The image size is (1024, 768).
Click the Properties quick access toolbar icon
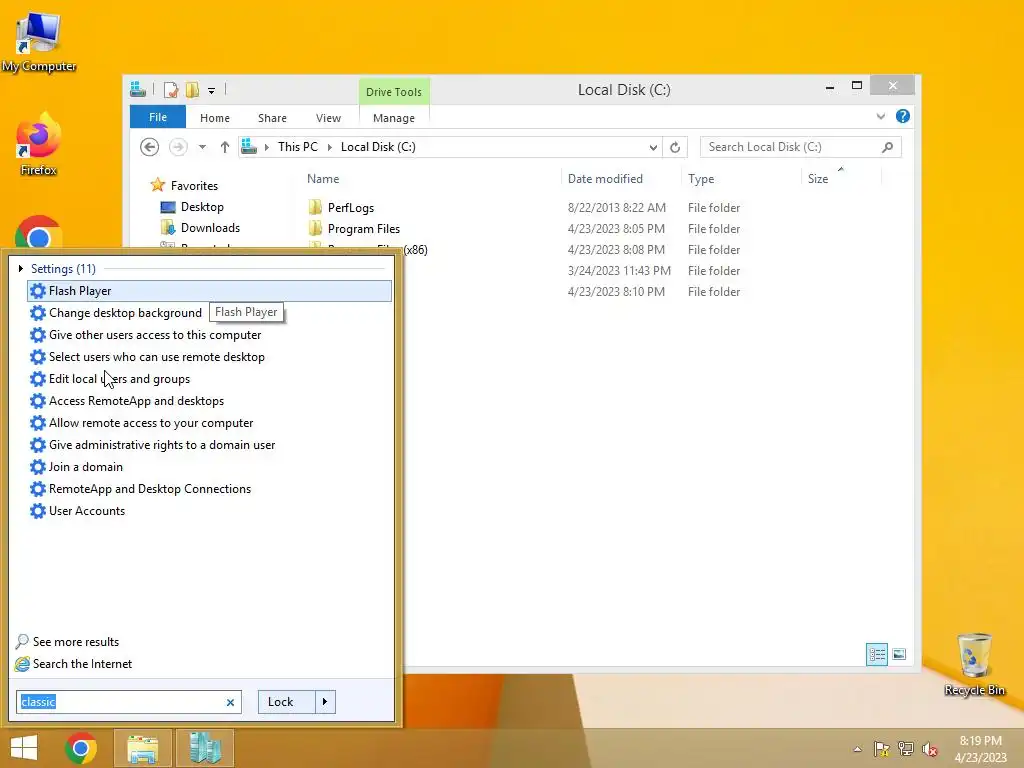pos(171,90)
